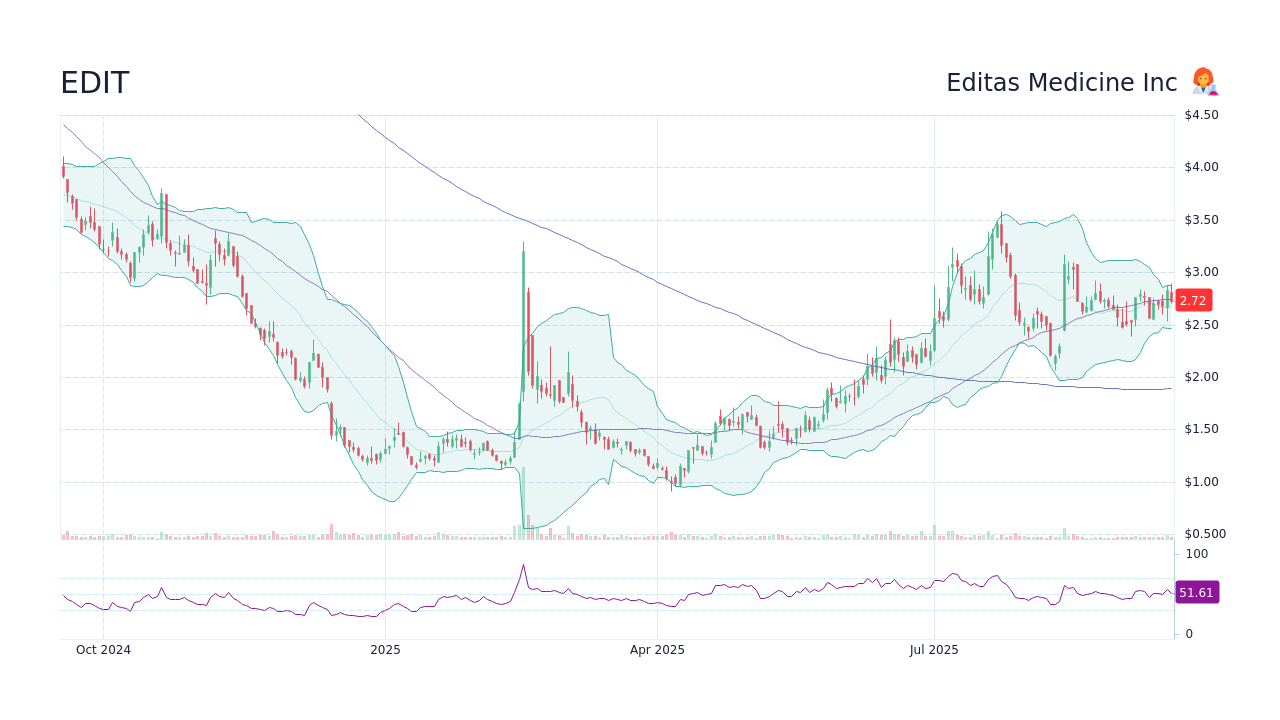Click the $3.50 price axis label

coord(1201,220)
